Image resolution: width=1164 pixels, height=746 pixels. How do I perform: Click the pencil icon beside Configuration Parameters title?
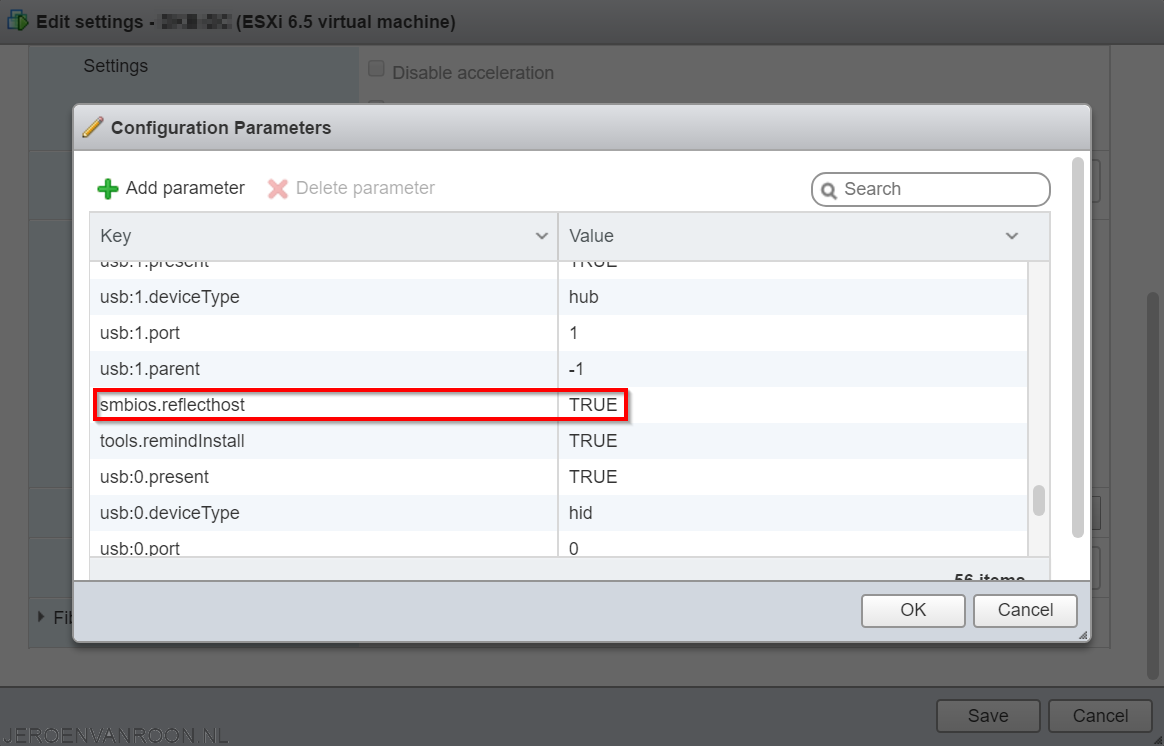(x=93, y=127)
